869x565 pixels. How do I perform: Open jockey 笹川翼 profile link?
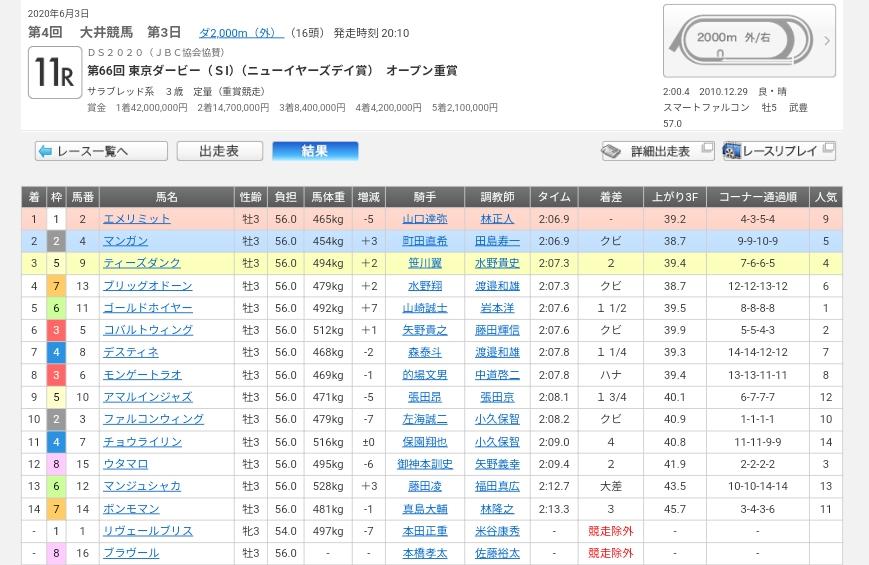(424, 263)
